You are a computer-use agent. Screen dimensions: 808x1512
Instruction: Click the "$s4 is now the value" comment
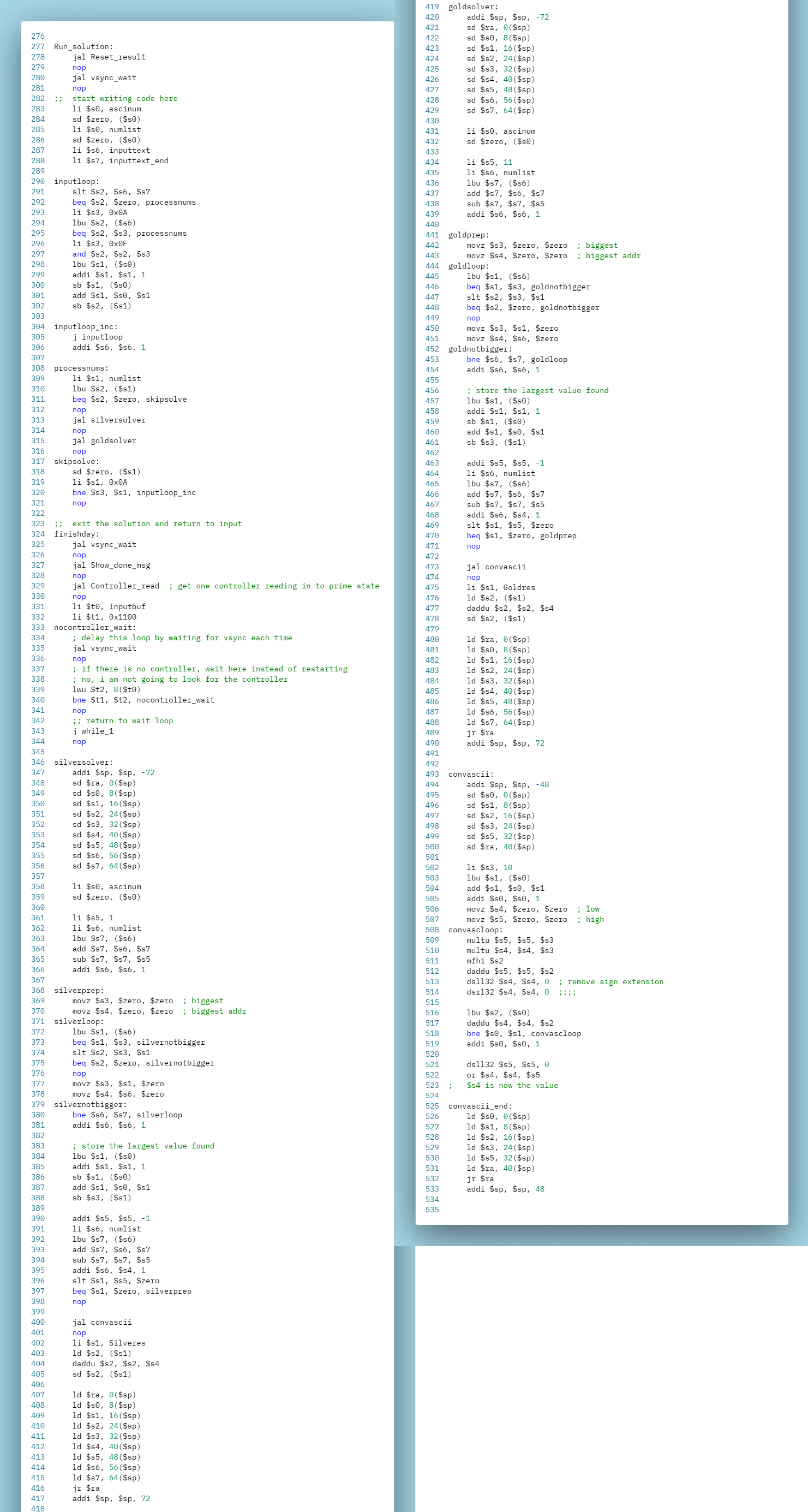[x=512, y=1085]
